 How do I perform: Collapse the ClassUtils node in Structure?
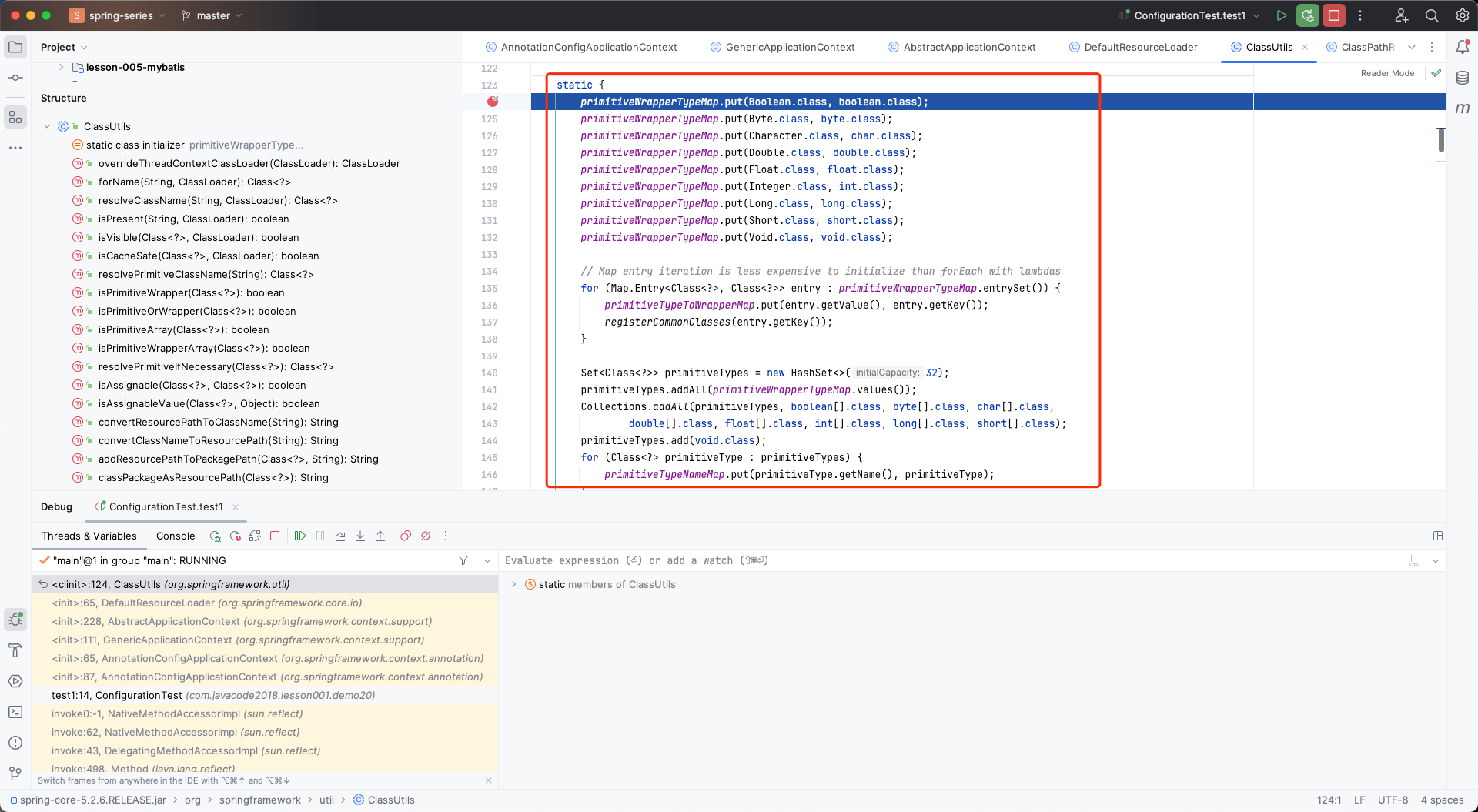(x=47, y=126)
